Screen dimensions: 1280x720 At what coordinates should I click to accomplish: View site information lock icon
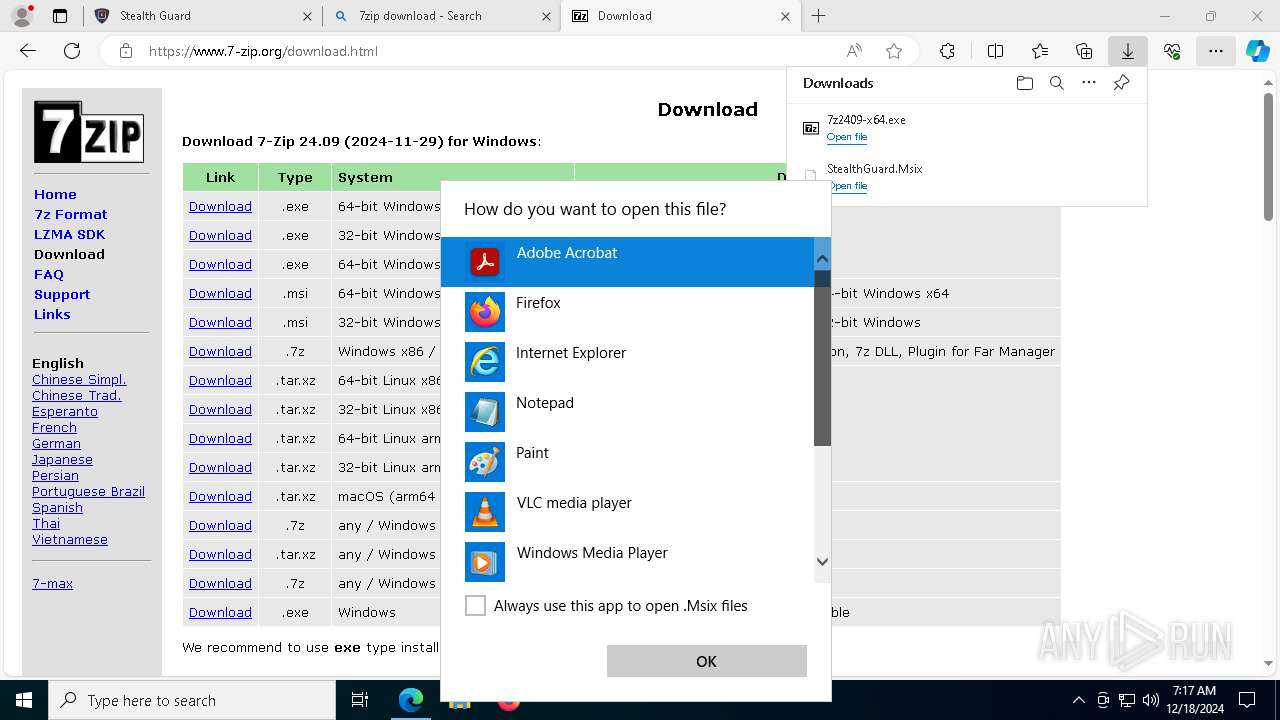125,51
